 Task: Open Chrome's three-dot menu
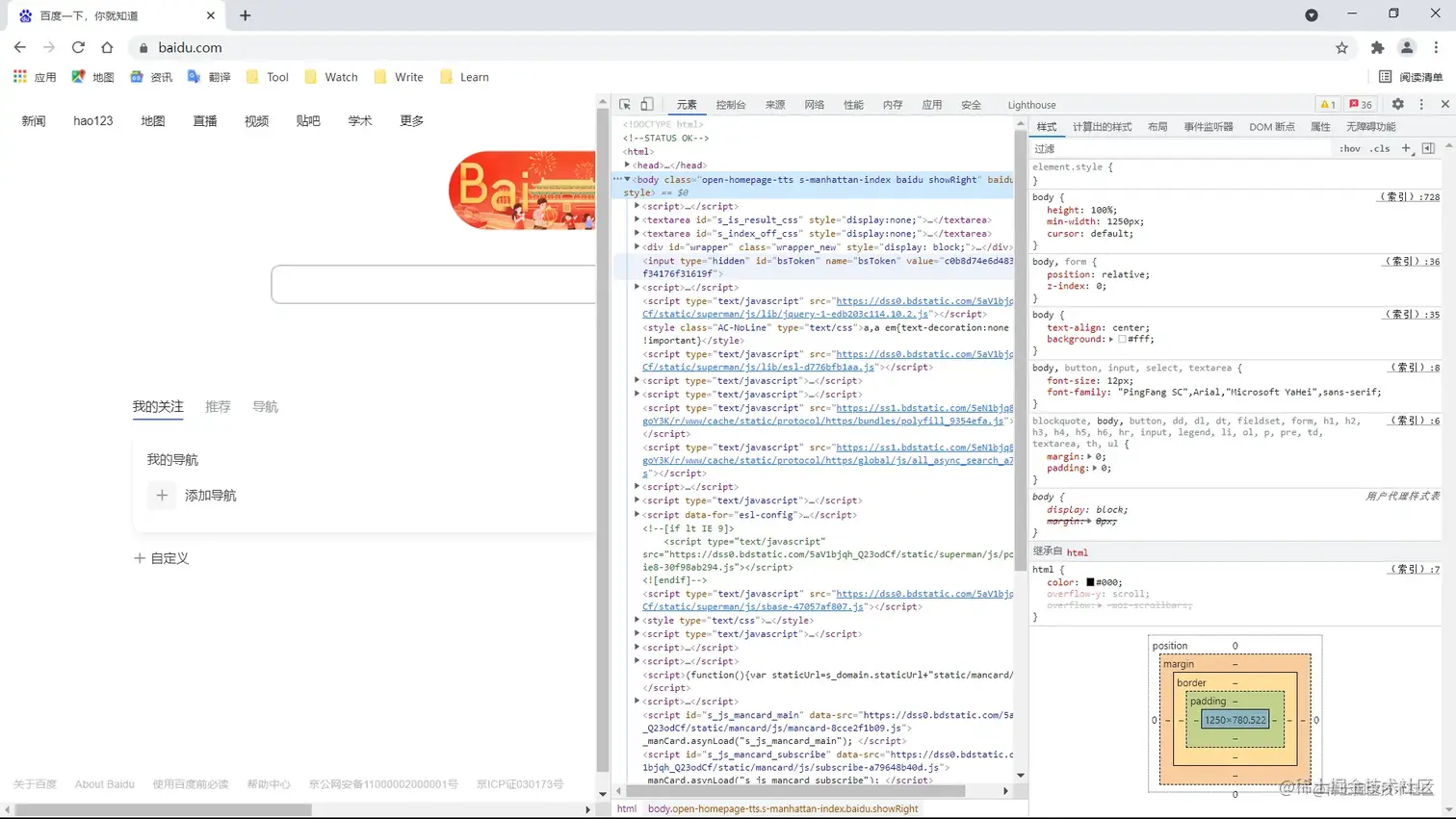(x=1436, y=47)
